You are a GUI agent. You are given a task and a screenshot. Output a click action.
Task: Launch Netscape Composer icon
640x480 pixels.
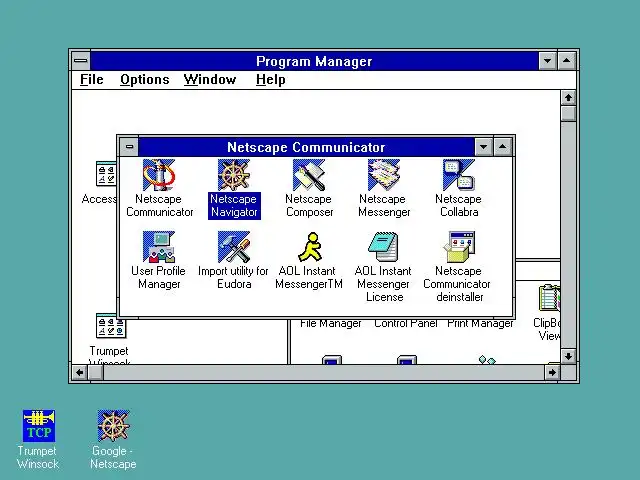(x=309, y=175)
